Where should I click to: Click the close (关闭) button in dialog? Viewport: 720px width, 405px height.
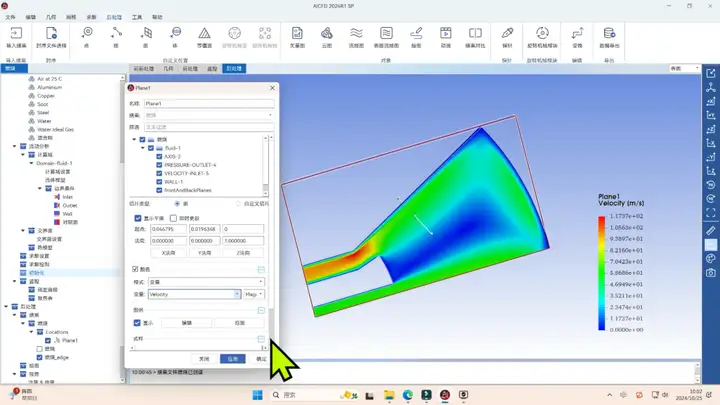tap(204, 359)
